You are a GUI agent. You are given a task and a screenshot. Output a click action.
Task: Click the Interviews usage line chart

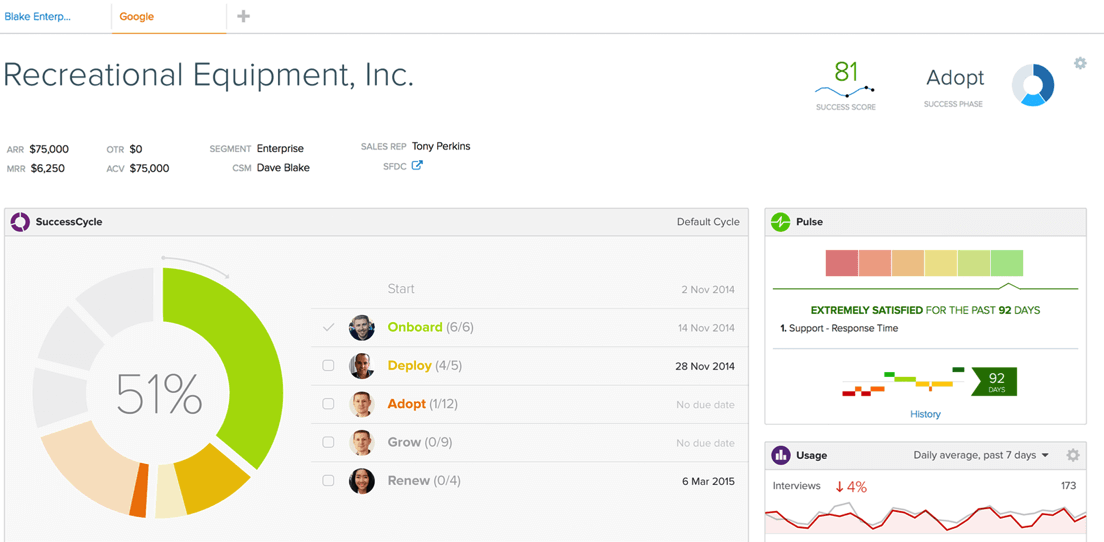(x=925, y=519)
